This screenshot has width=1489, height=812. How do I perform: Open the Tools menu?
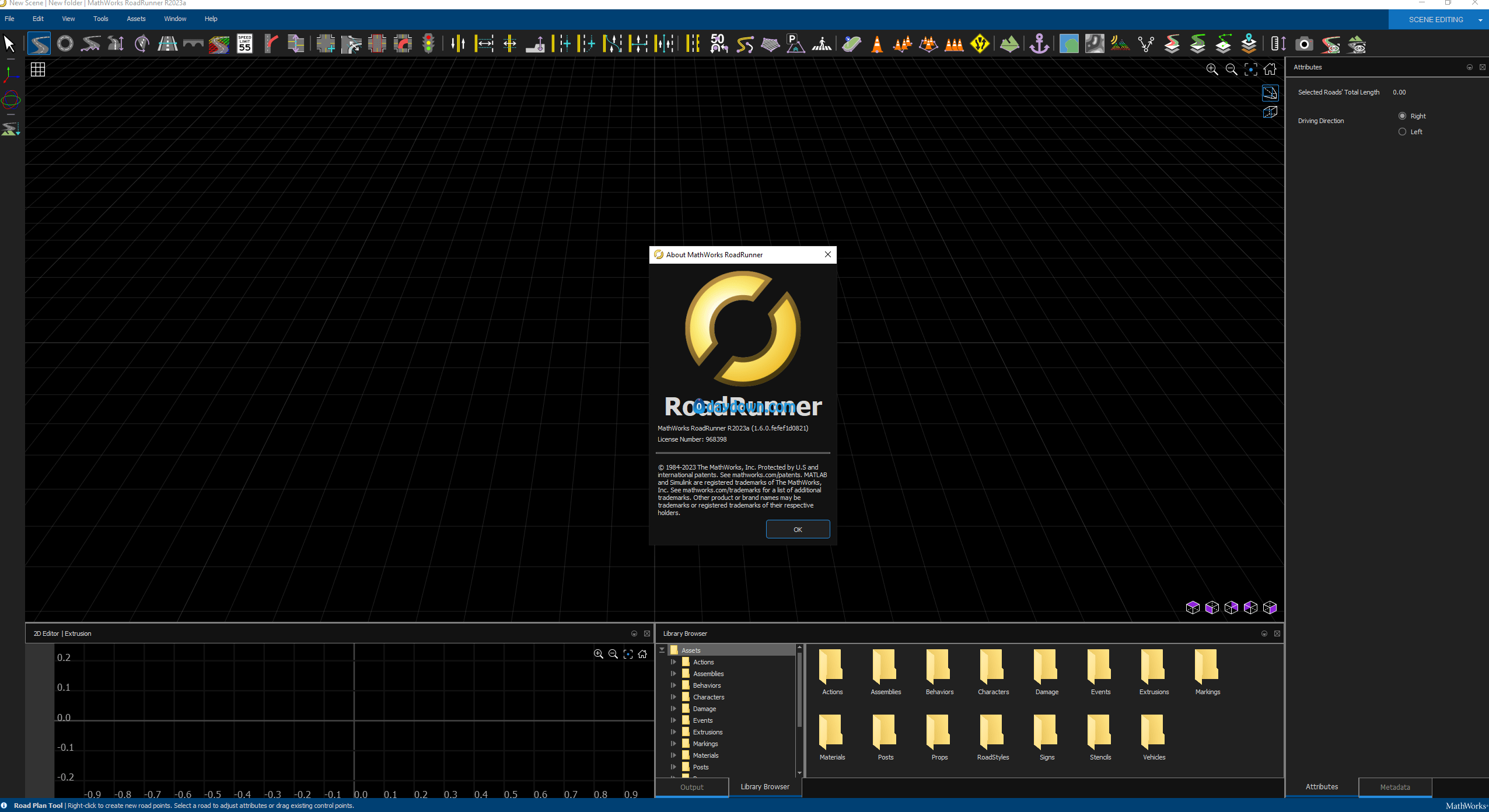(101, 19)
